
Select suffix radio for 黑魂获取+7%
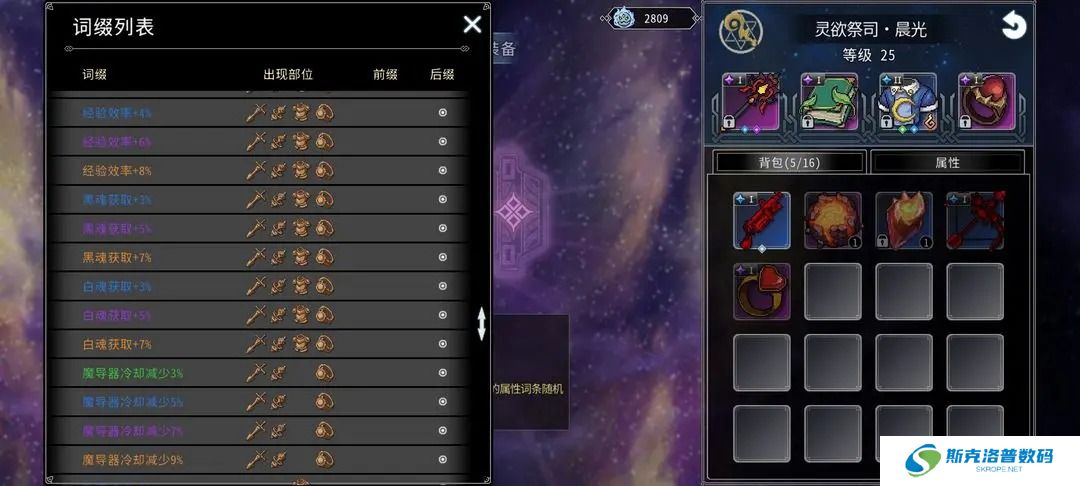442,257
